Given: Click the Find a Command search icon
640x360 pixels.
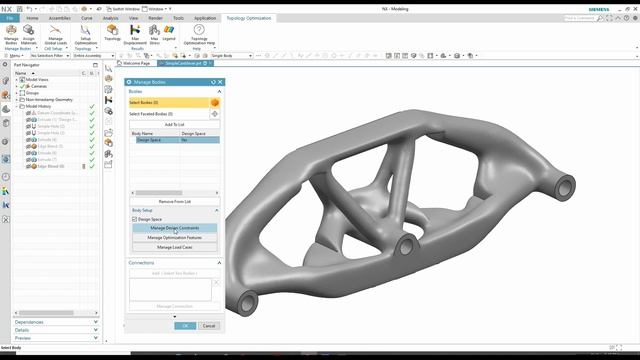Looking at the screenshot, I should pyautogui.click(x=600, y=18).
